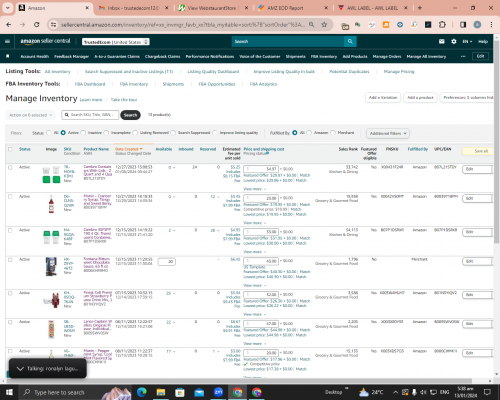Screen dimensions: 500x400
Task: Open the Seller Central settings gear
Action: tap(454, 41)
